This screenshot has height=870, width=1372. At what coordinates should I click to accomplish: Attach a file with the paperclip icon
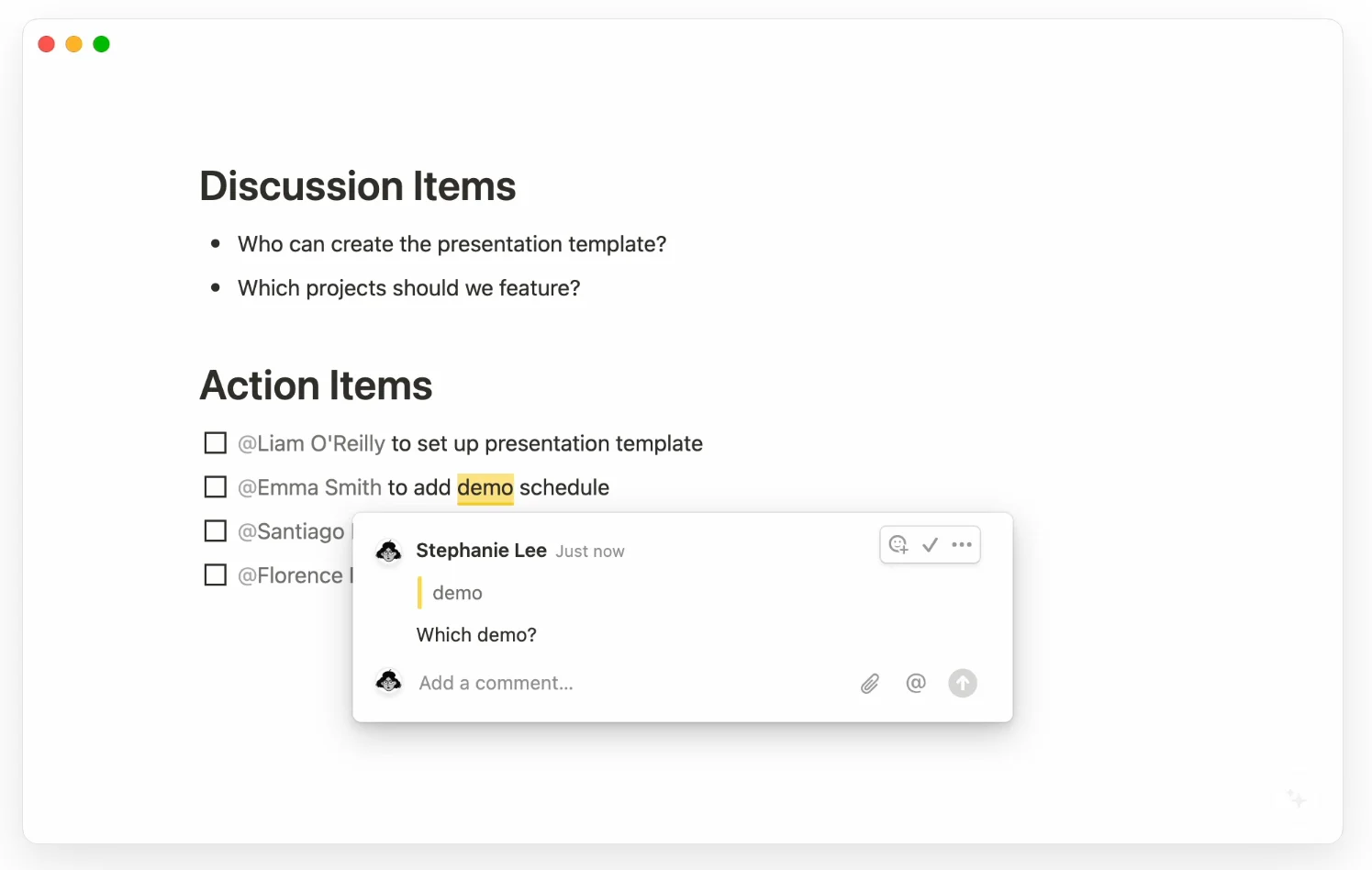870,684
